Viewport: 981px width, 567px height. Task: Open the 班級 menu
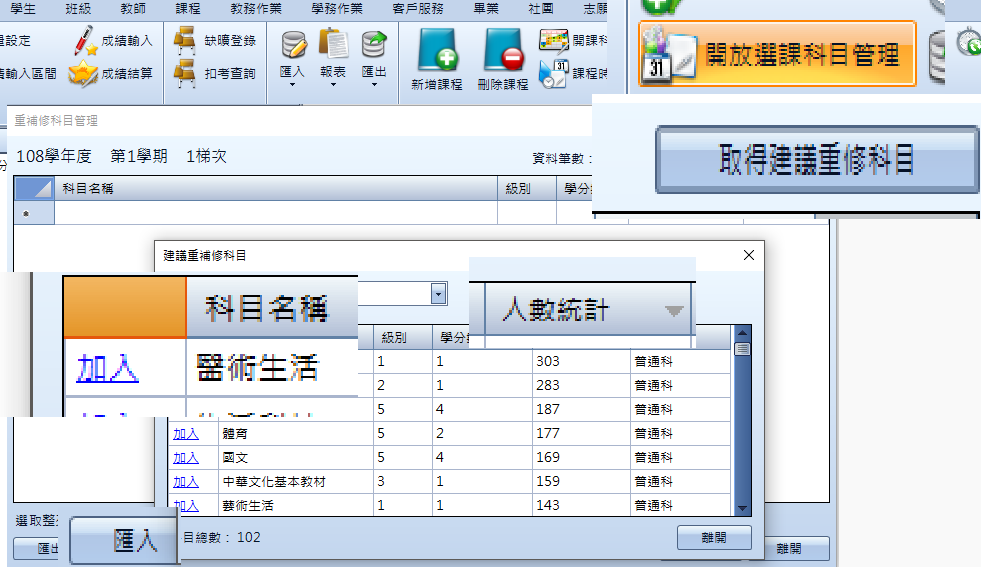click(x=78, y=8)
